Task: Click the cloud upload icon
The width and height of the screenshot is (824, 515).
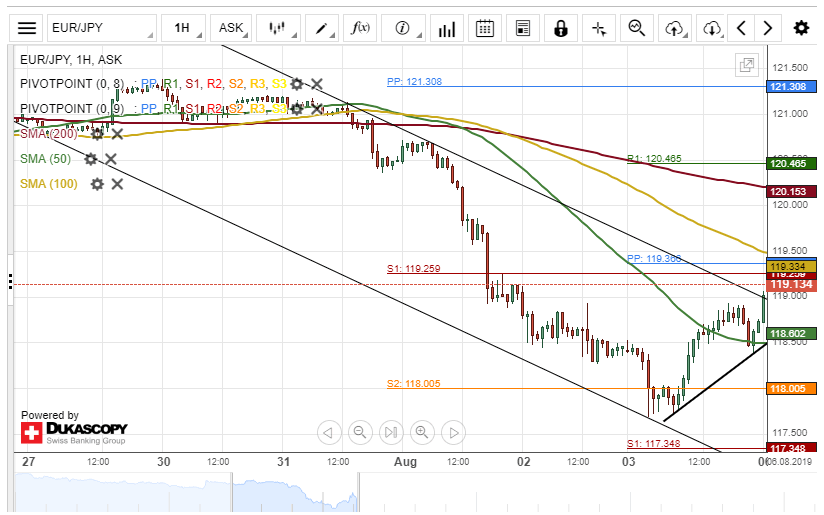Action: click(675, 28)
